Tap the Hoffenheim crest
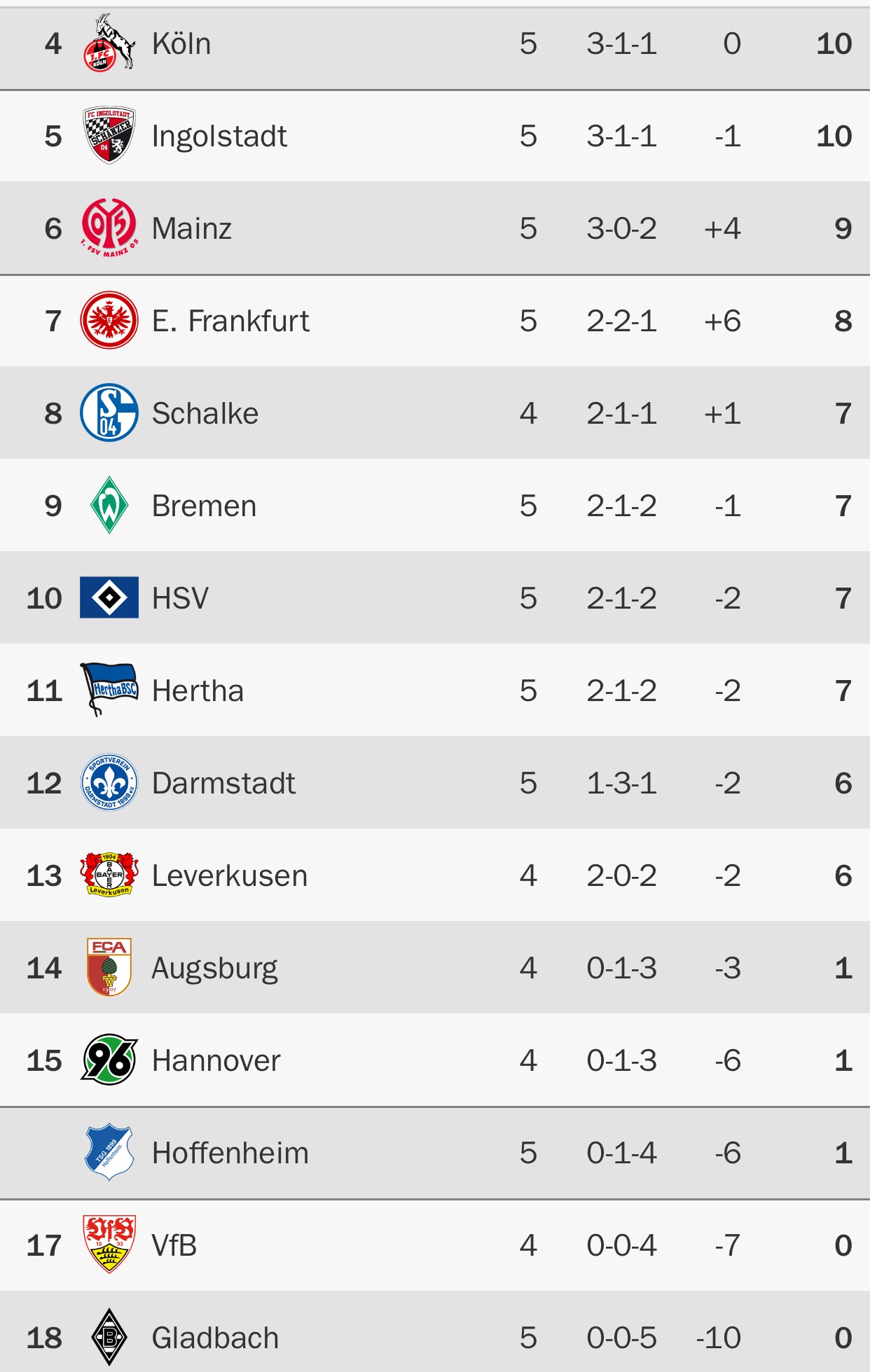Screen dimensions: 870x1372 [x=109, y=1152]
